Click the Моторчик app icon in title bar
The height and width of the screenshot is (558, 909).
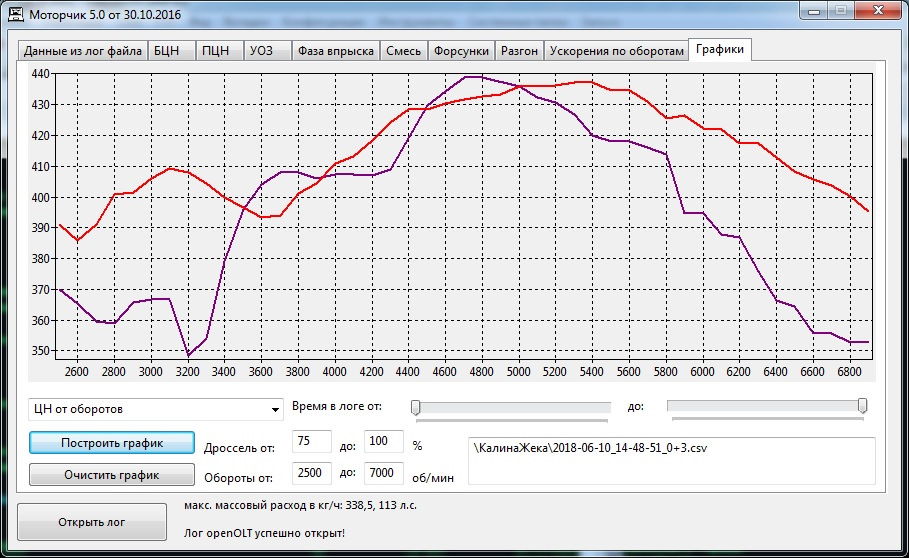pyautogui.click(x=16, y=14)
